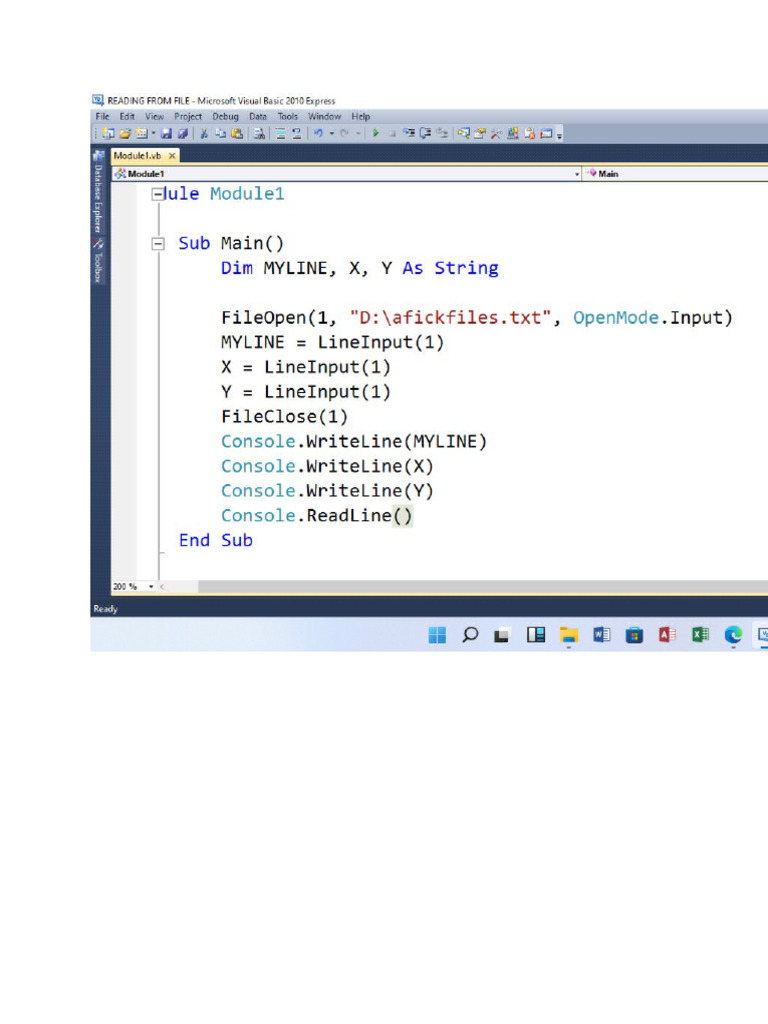
Task: Click the Open File folder icon
Action: point(125,133)
